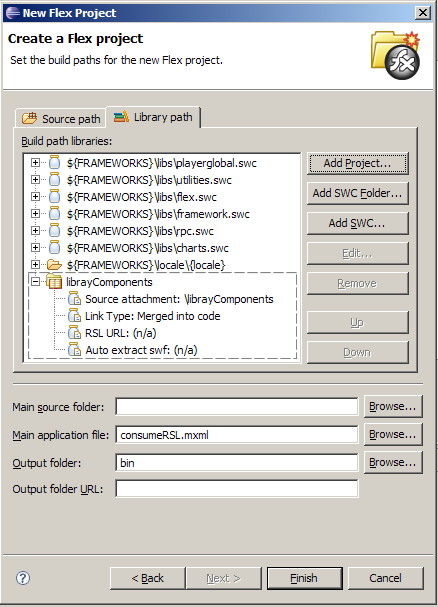This screenshot has width=438, height=607.
Task: Select the framework.swc library row
Action: point(158,214)
